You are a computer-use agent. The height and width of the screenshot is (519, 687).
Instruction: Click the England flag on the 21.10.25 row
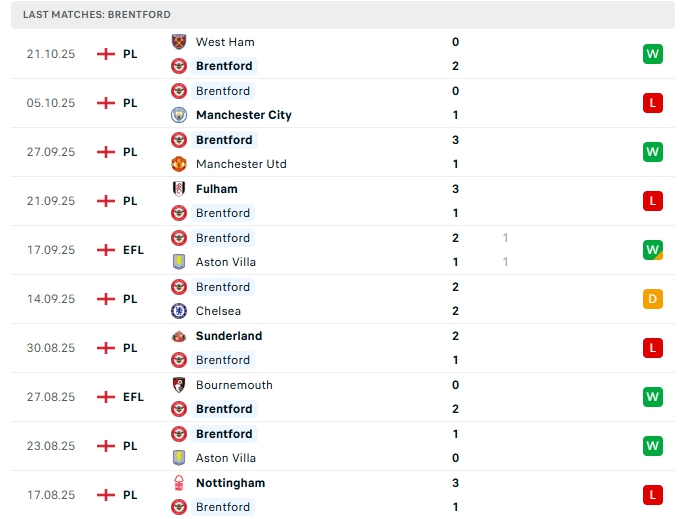pos(106,54)
